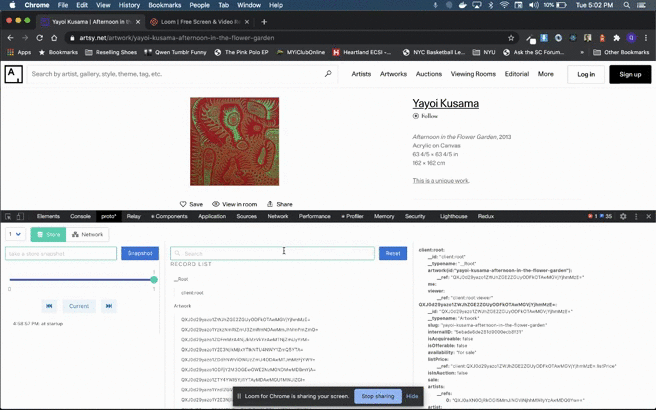Close the DevTools panel
The width and height of the screenshot is (656, 410).
point(648,216)
